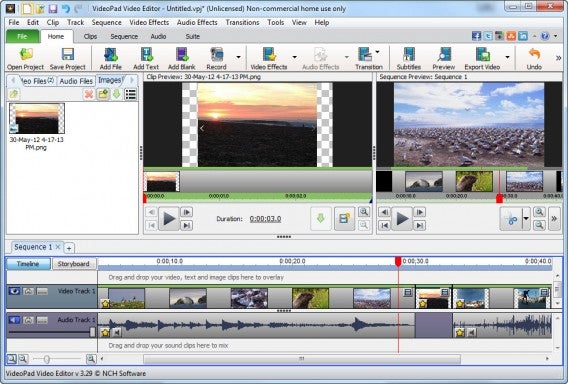Click the Facebook share icon
568x384 pixels.
click(477, 36)
